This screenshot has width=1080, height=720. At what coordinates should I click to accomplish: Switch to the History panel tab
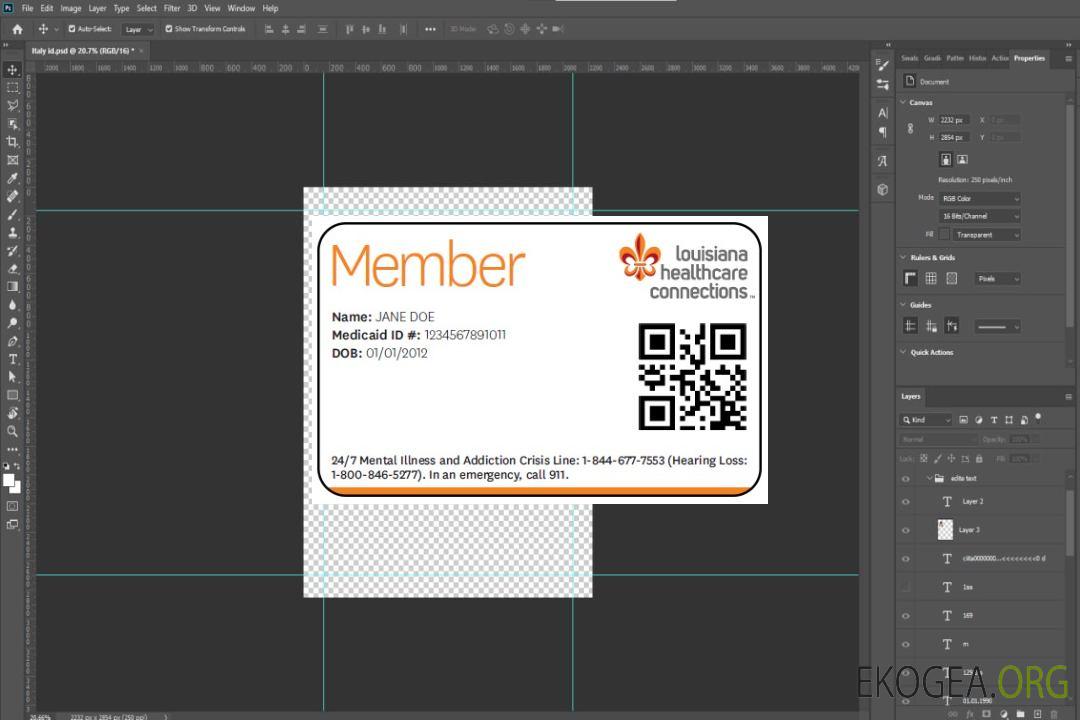click(x=977, y=58)
